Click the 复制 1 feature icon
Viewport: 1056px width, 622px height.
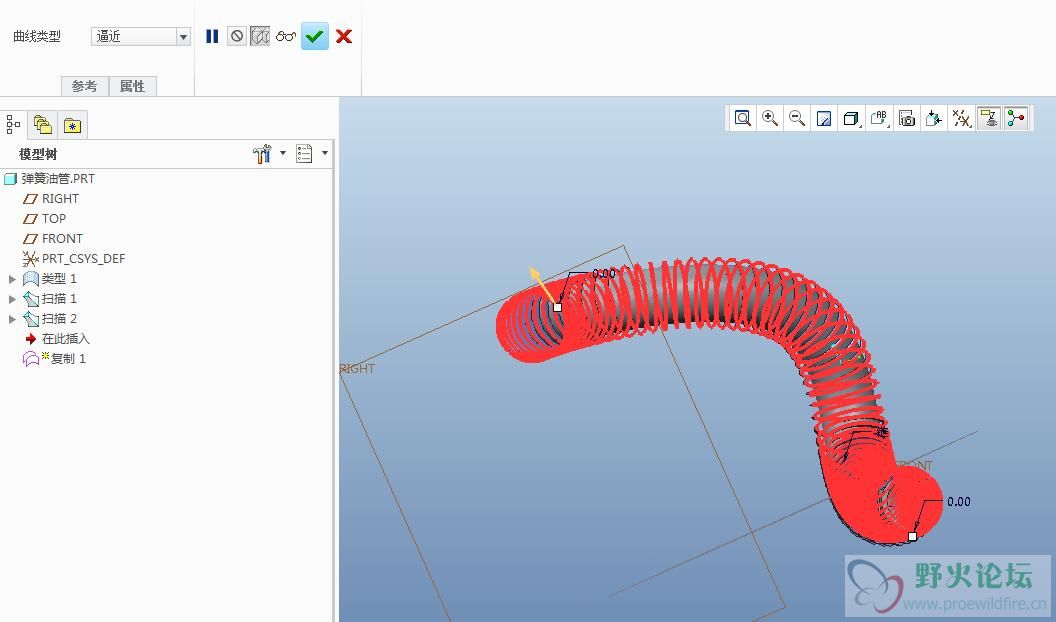[x=31, y=359]
